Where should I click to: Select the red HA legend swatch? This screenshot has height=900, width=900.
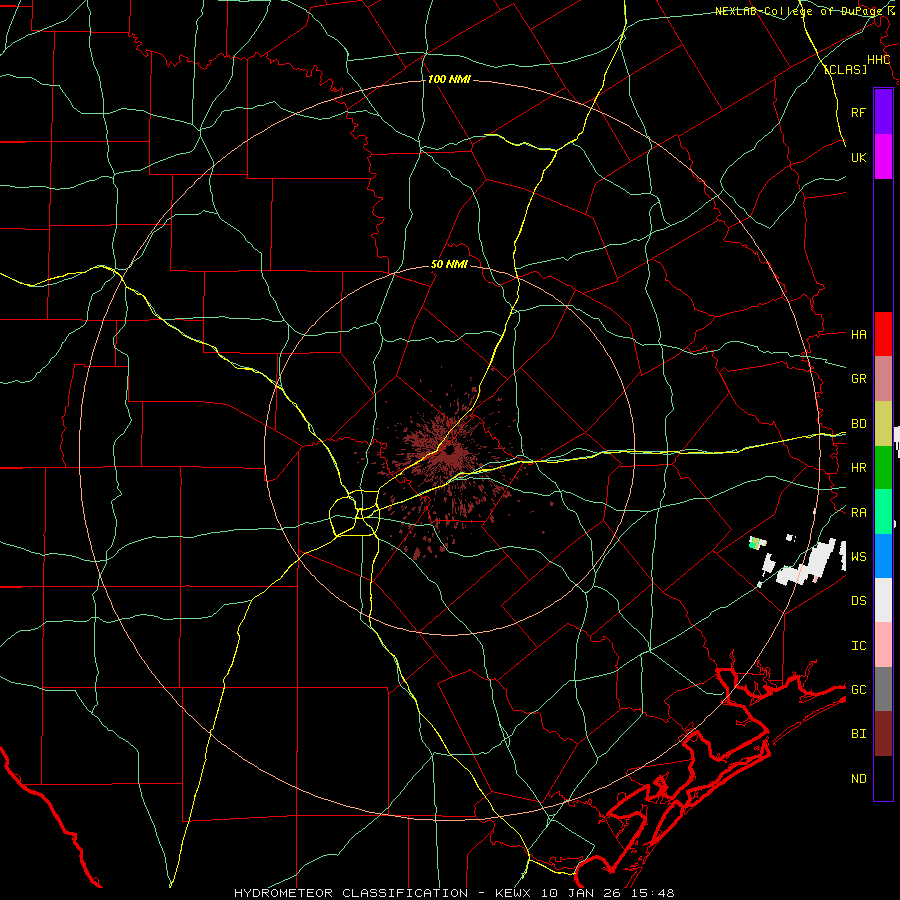(883, 334)
